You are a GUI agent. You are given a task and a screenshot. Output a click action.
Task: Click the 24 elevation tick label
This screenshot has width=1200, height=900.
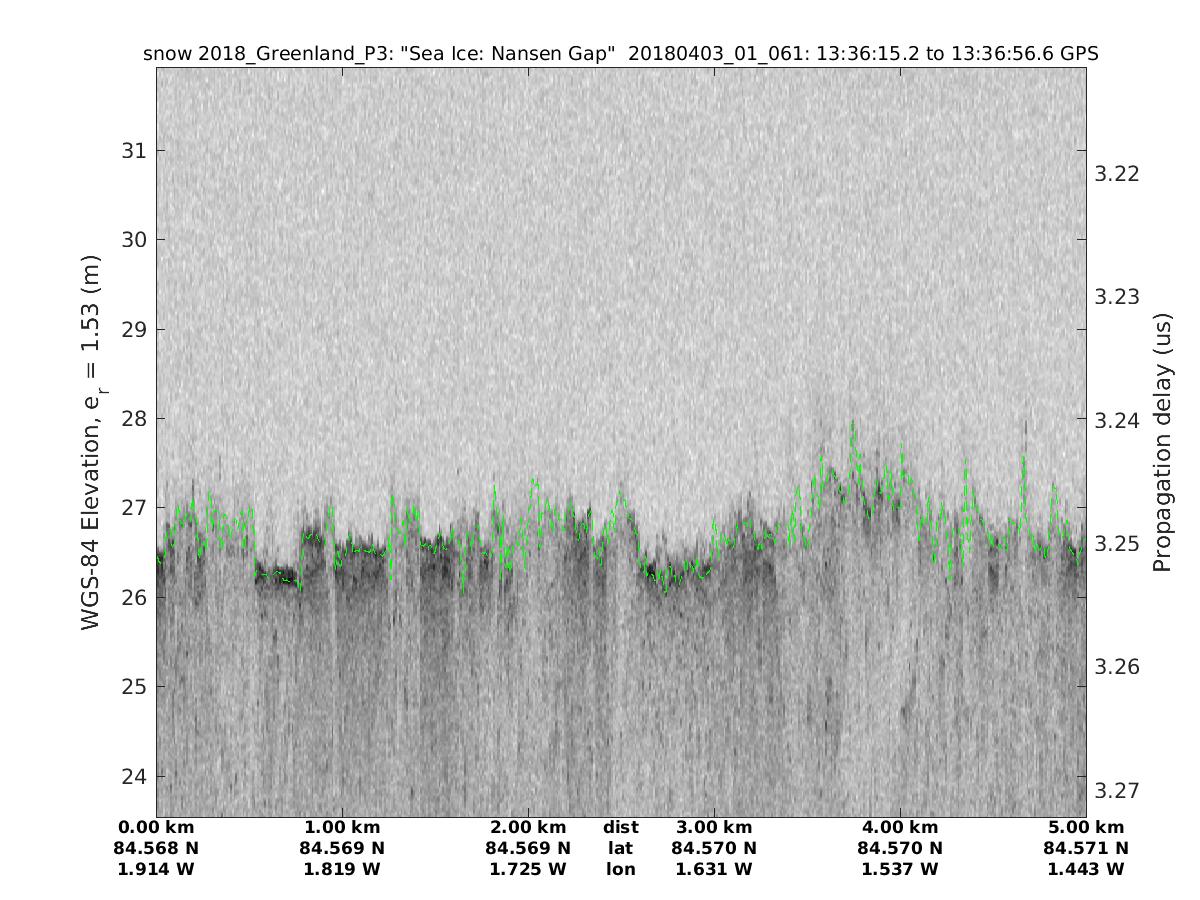(132, 777)
